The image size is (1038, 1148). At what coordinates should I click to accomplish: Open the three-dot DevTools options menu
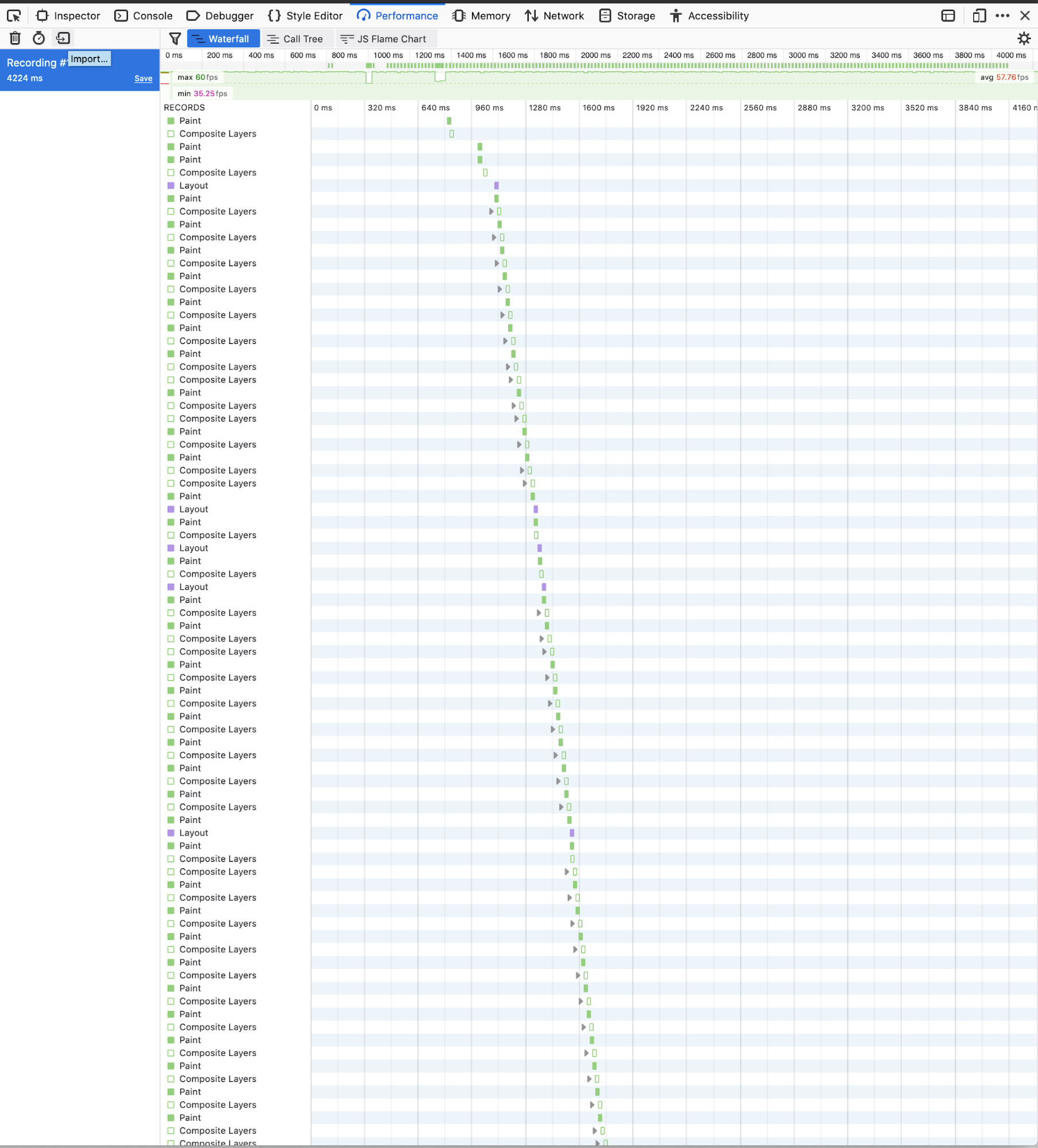click(1002, 16)
